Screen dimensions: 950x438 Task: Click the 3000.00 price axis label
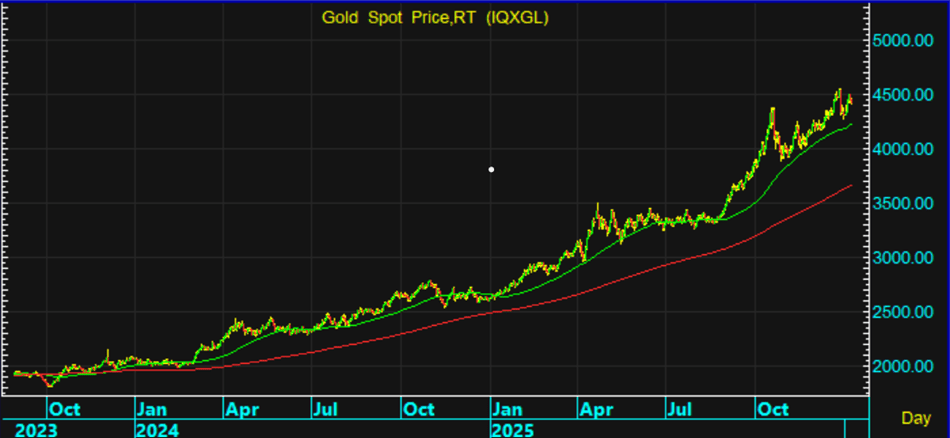click(908, 258)
